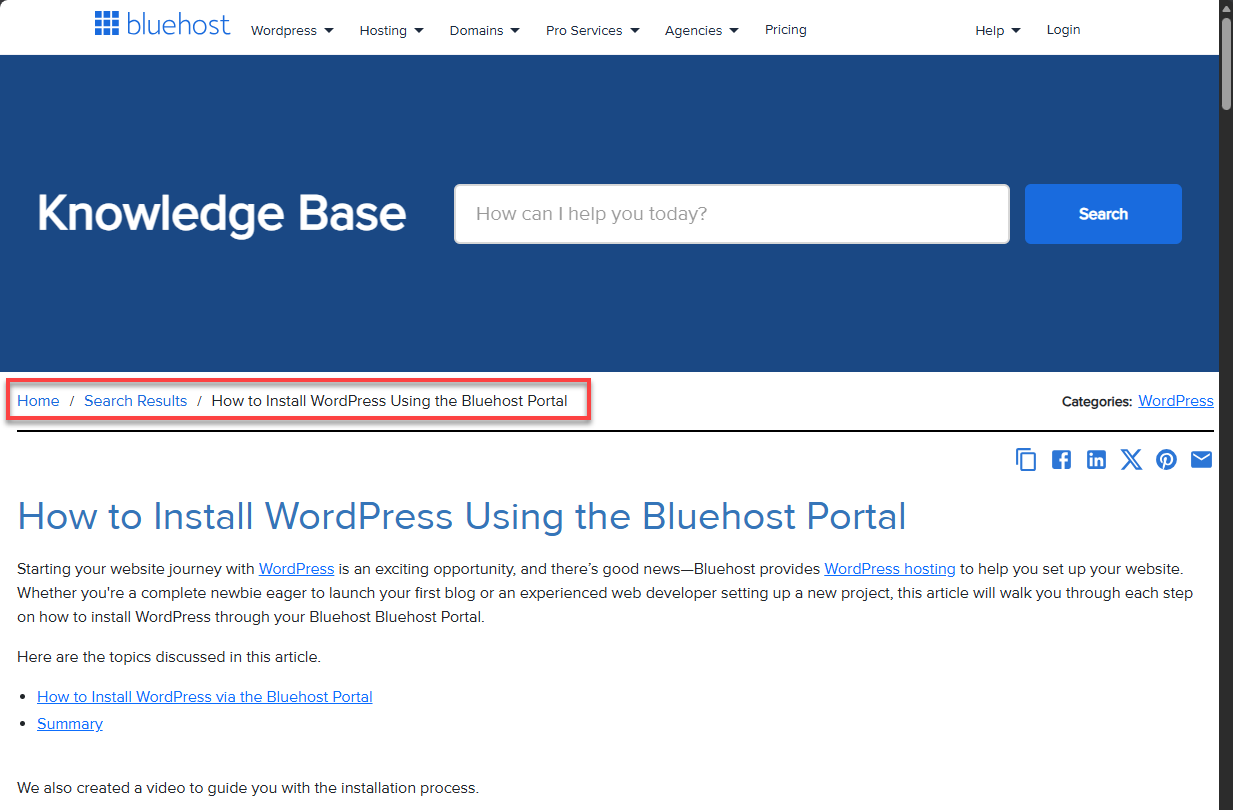Screen dimensions: 1233x810
Task: Expand the Domains dropdown menu
Action: click(484, 31)
